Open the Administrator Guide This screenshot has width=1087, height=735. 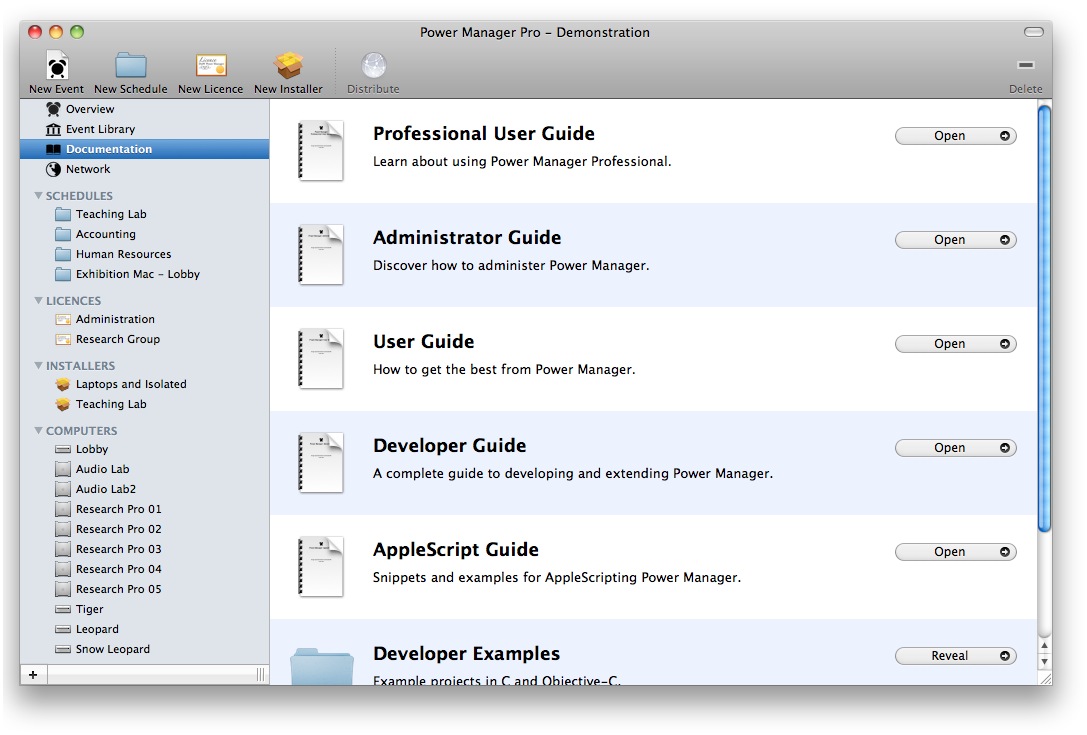tap(955, 240)
